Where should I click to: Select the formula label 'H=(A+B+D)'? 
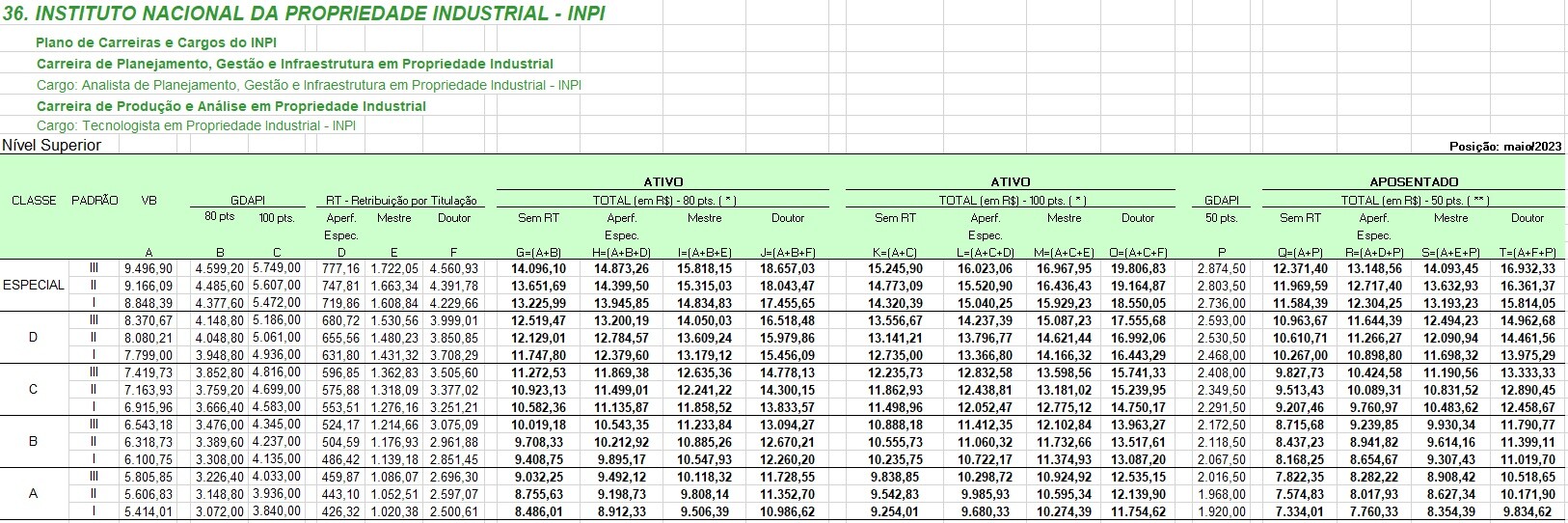tap(622, 253)
